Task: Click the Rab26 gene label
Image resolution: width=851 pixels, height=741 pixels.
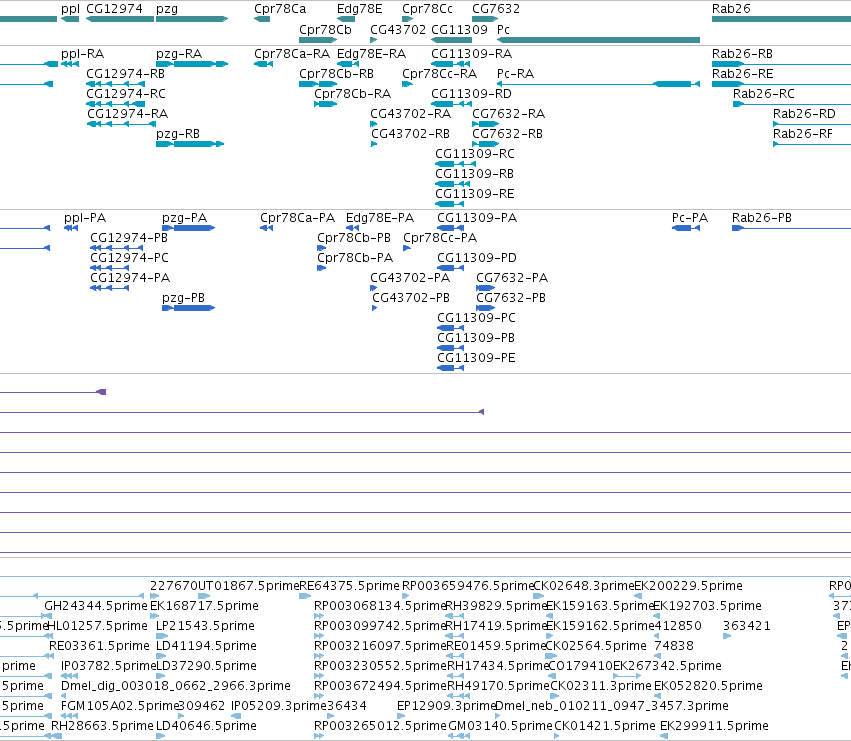Action: click(731, 9)
